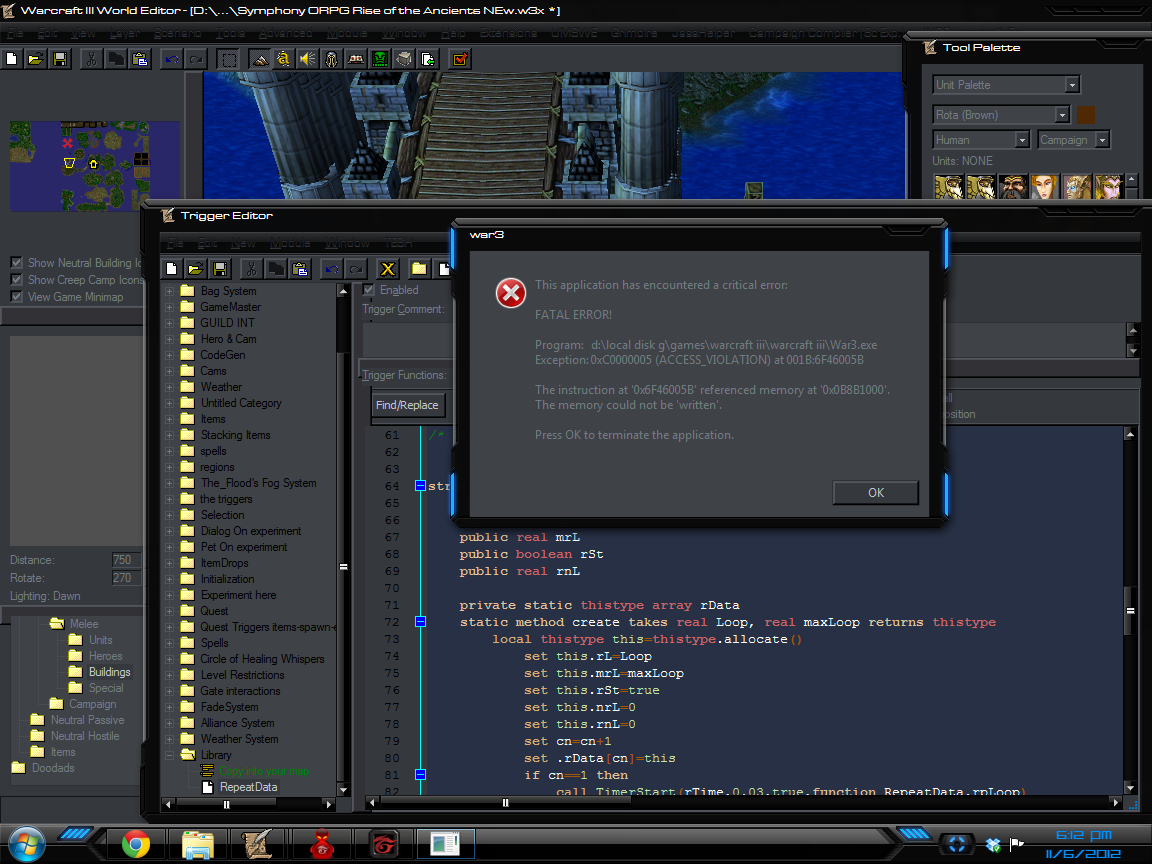1152x864 pixels.
Task: Toggle Show Neutral Building Icons checkbox
Action: (16, 262)
